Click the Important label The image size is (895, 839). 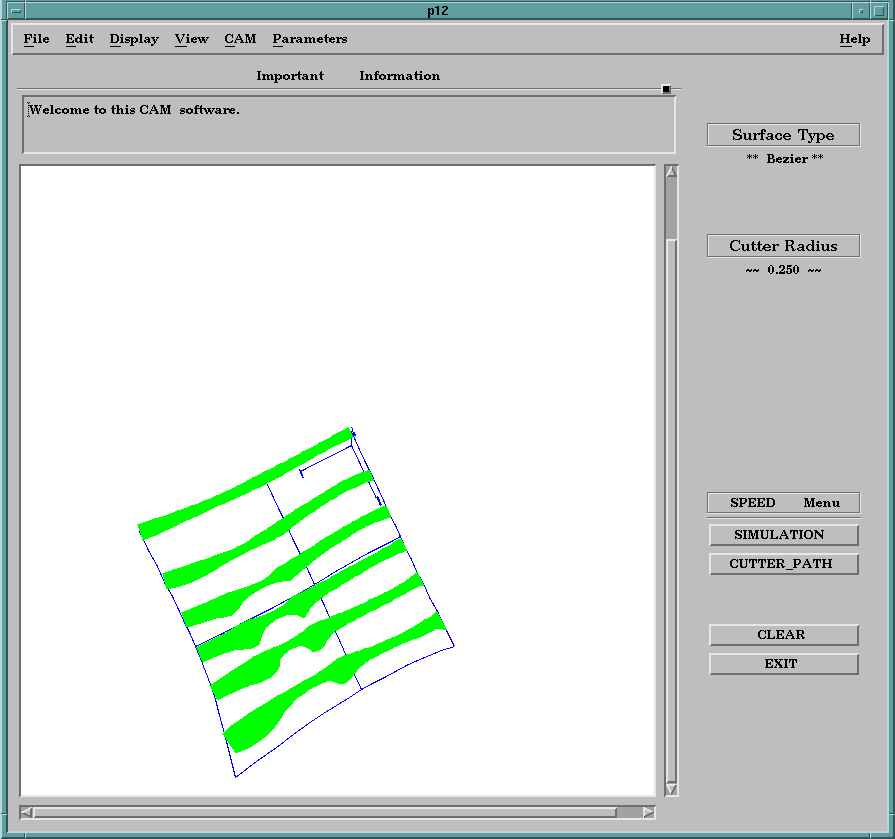click(x=290, y=76)
